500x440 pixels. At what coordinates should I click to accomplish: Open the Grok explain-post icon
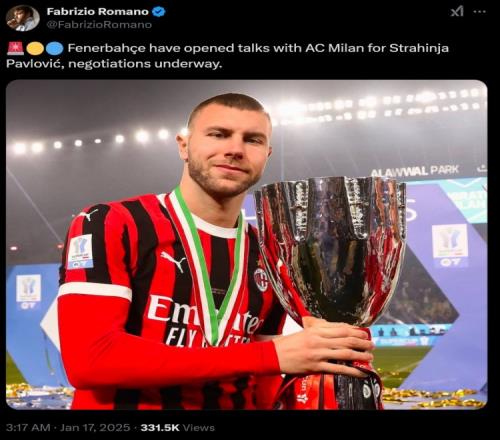[x=457, y=12]
